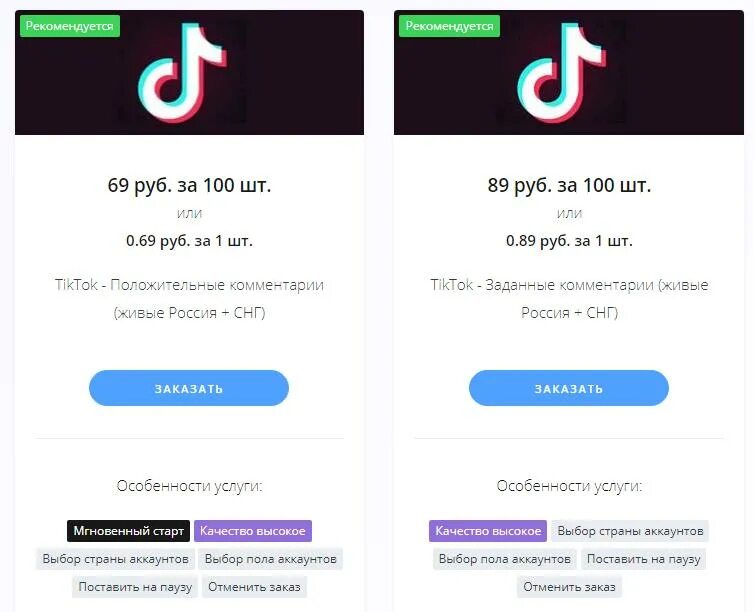754x612 pixels.
Task: Select the Мгновенный старт tag
Action: pos(128,531)
